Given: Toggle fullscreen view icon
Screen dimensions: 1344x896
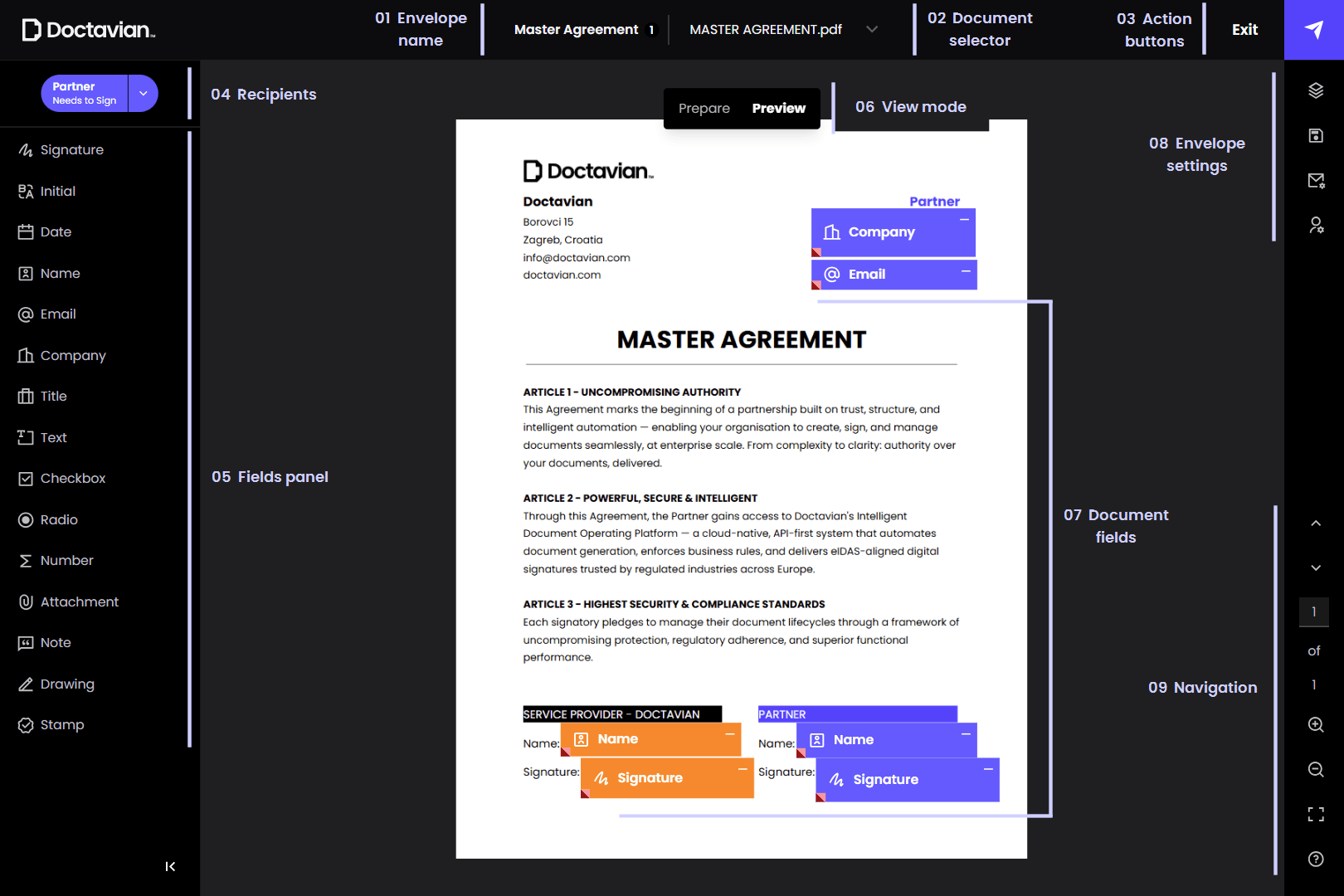Looking at the screenshot, I should pos(1316,814).
